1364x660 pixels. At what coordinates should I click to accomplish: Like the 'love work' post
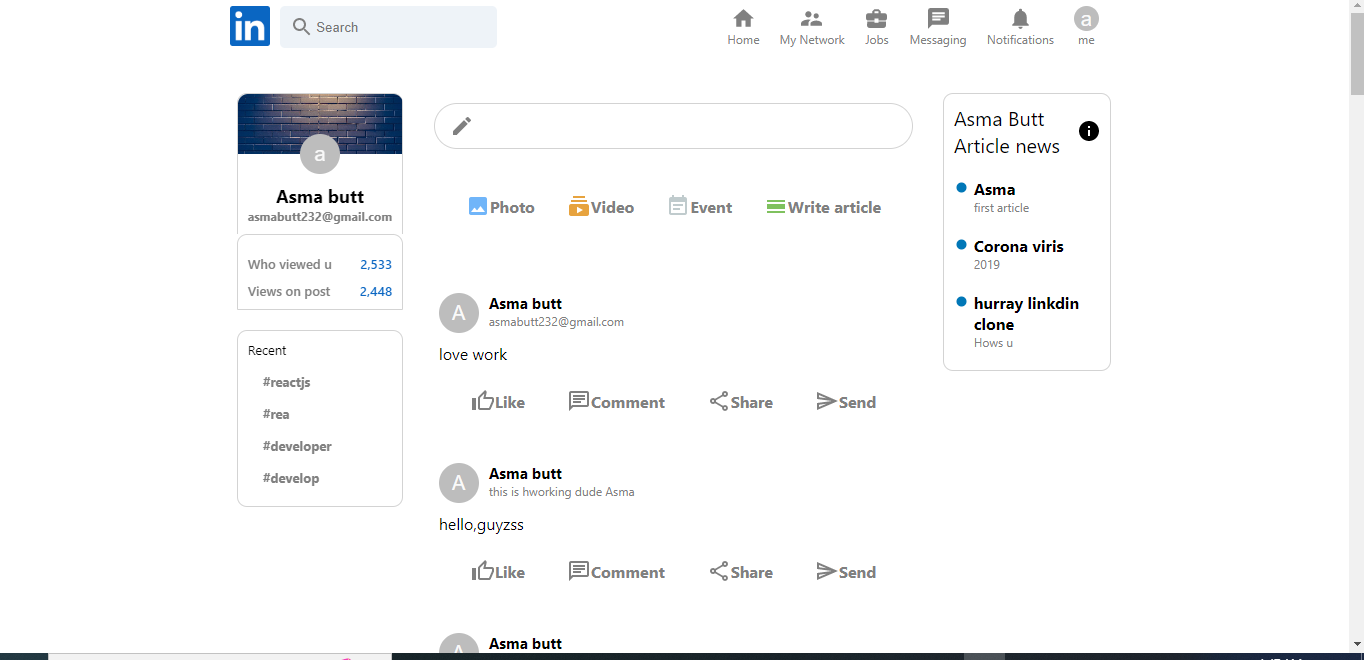pos(498,402)
